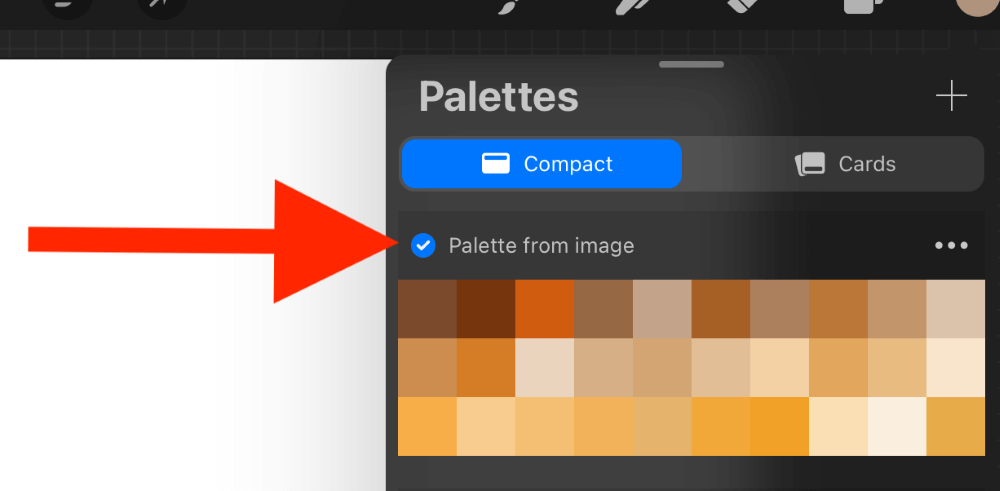
Task: Pick the vivid burnt-orange swatch in top row
Action: 545,309
